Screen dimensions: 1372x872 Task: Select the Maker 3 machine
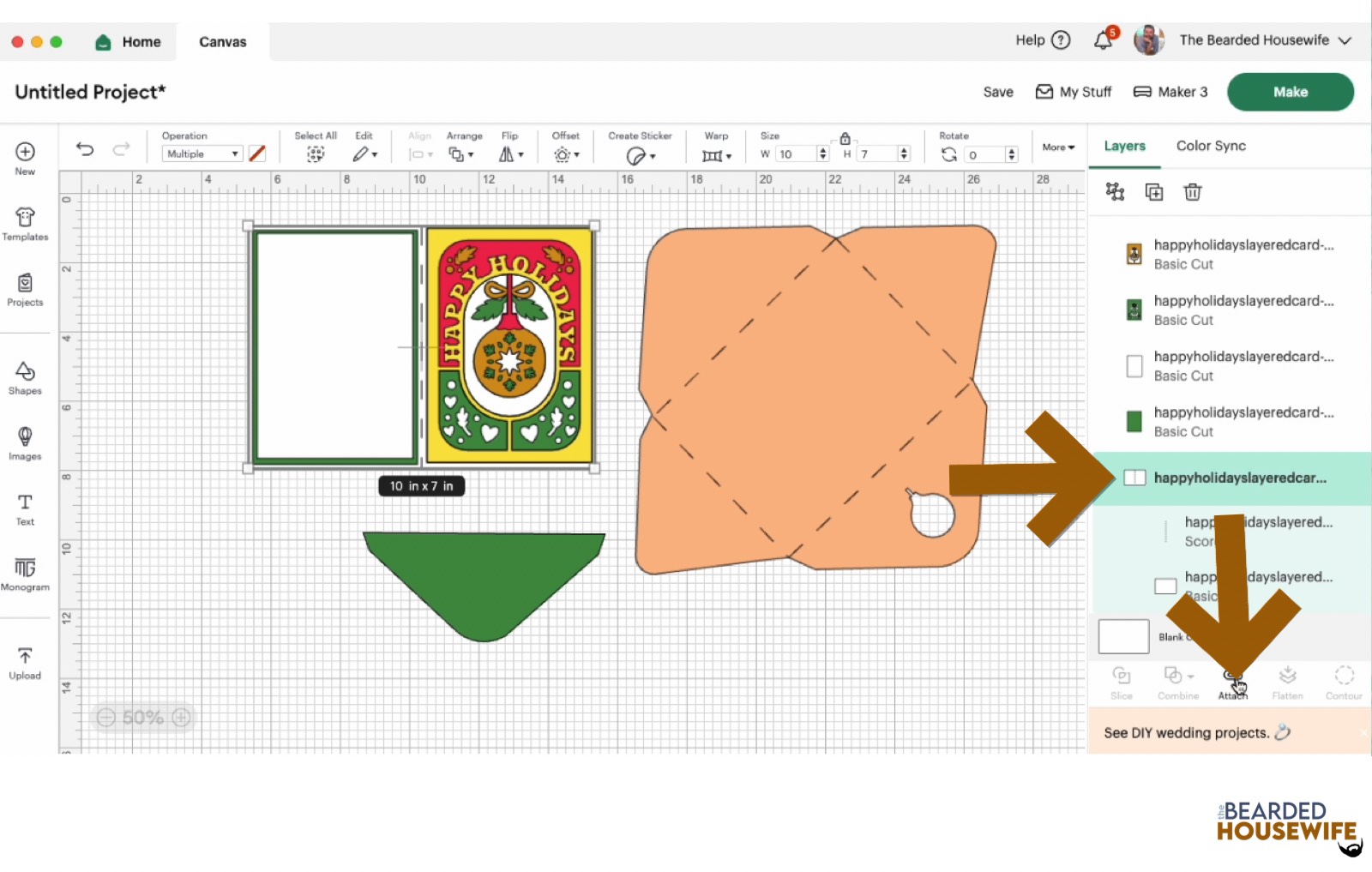tap(1170, 92)
